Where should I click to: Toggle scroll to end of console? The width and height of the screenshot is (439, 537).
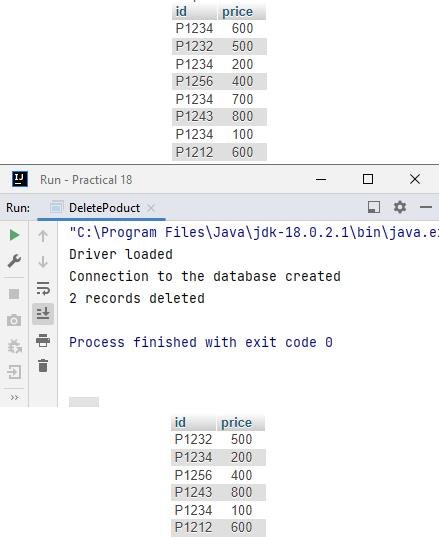43,313
